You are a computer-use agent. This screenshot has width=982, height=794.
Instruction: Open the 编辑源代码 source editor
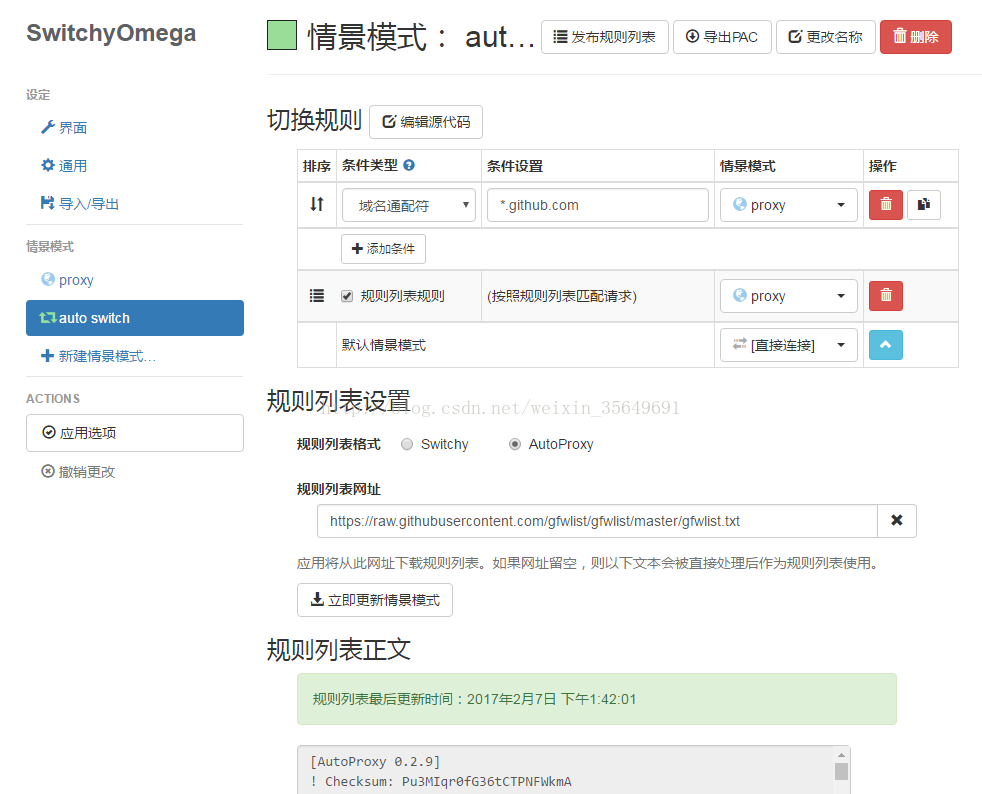[x=426, y=121]
